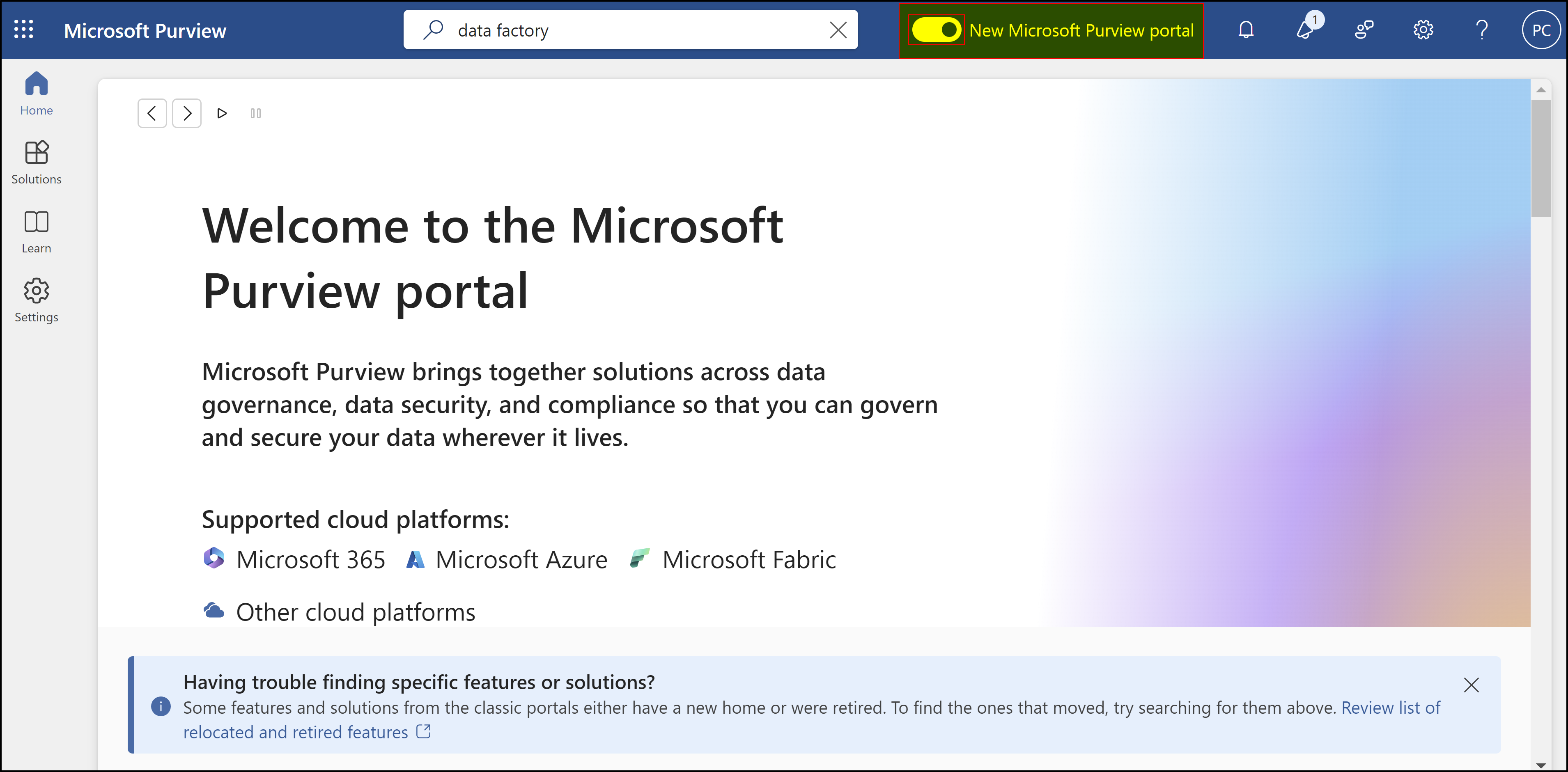Open settings gear in top bar
This screenshot has height=772, width=1568.
(x=1423, y=30)
